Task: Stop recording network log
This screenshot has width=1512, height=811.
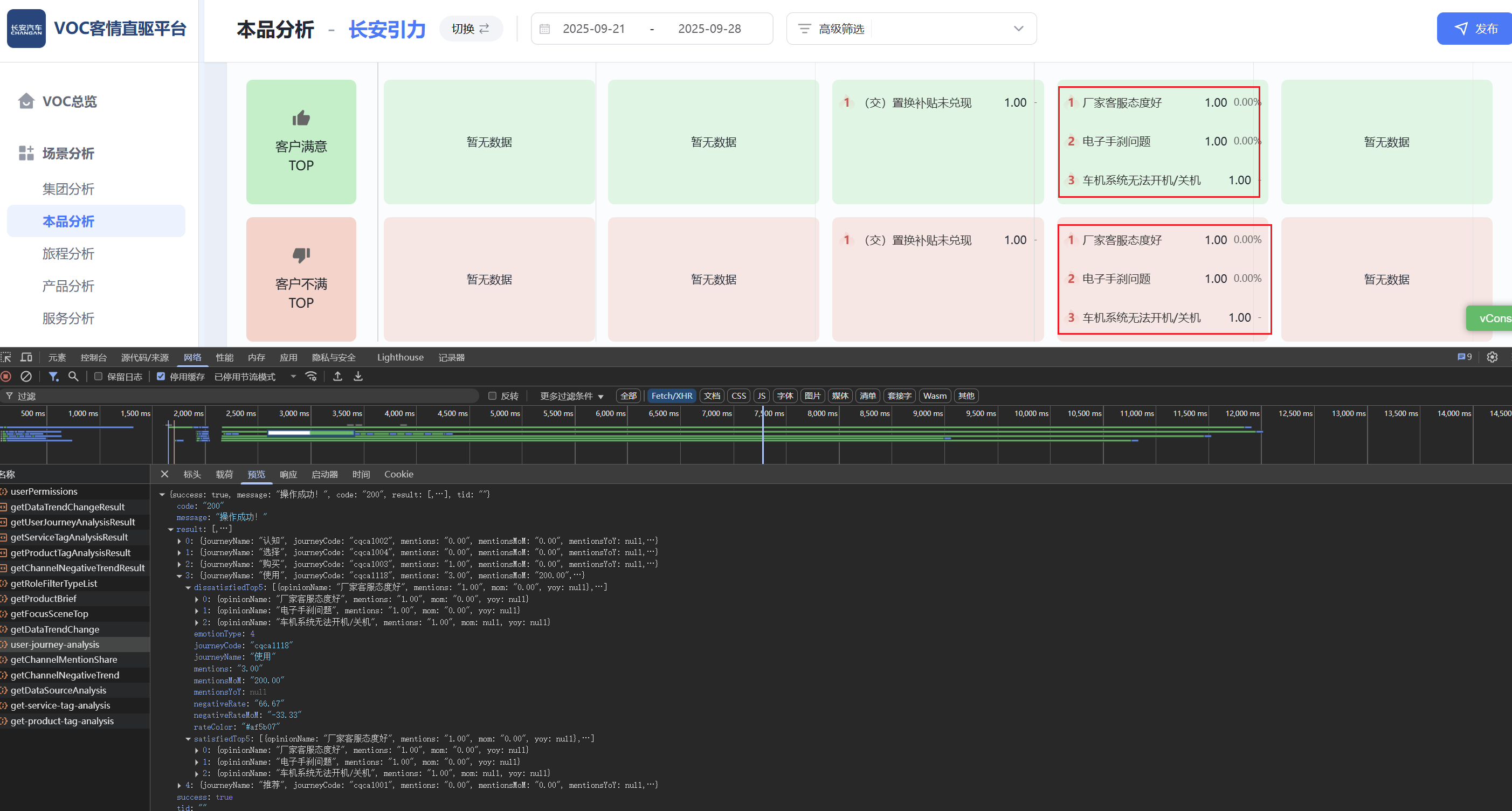Action: pyautogui.click(x=6, y=377)
